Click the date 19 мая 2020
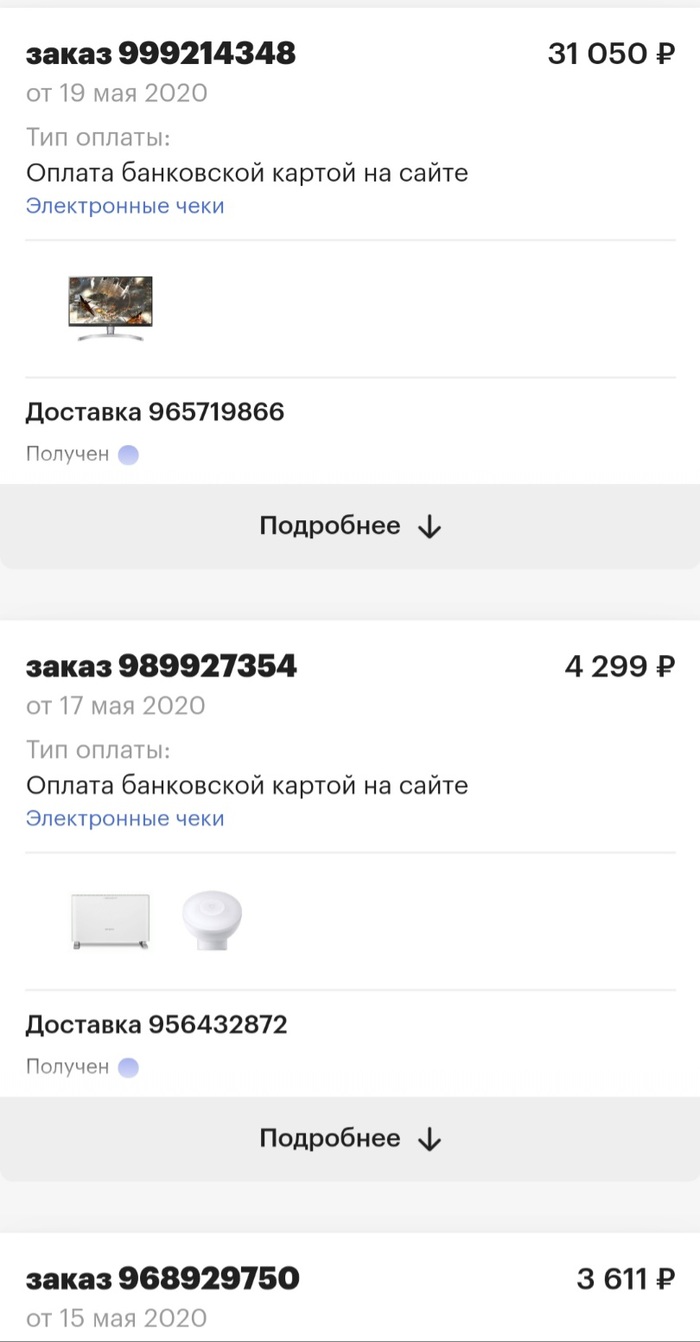The height and width of the screenshot is (1342, 700). coord(117,94)
